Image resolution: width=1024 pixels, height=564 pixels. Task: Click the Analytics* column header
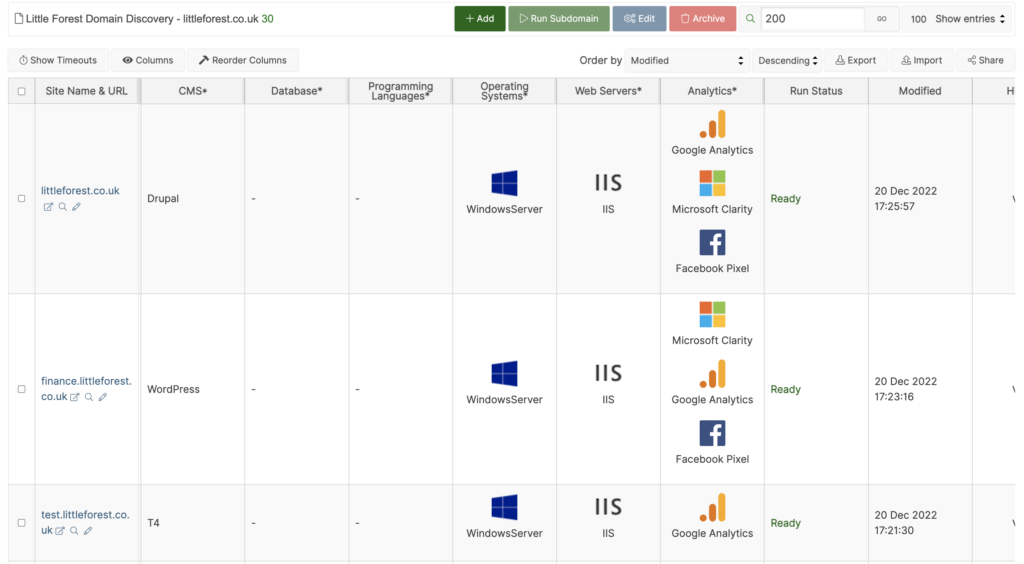(x=712, y=91)
